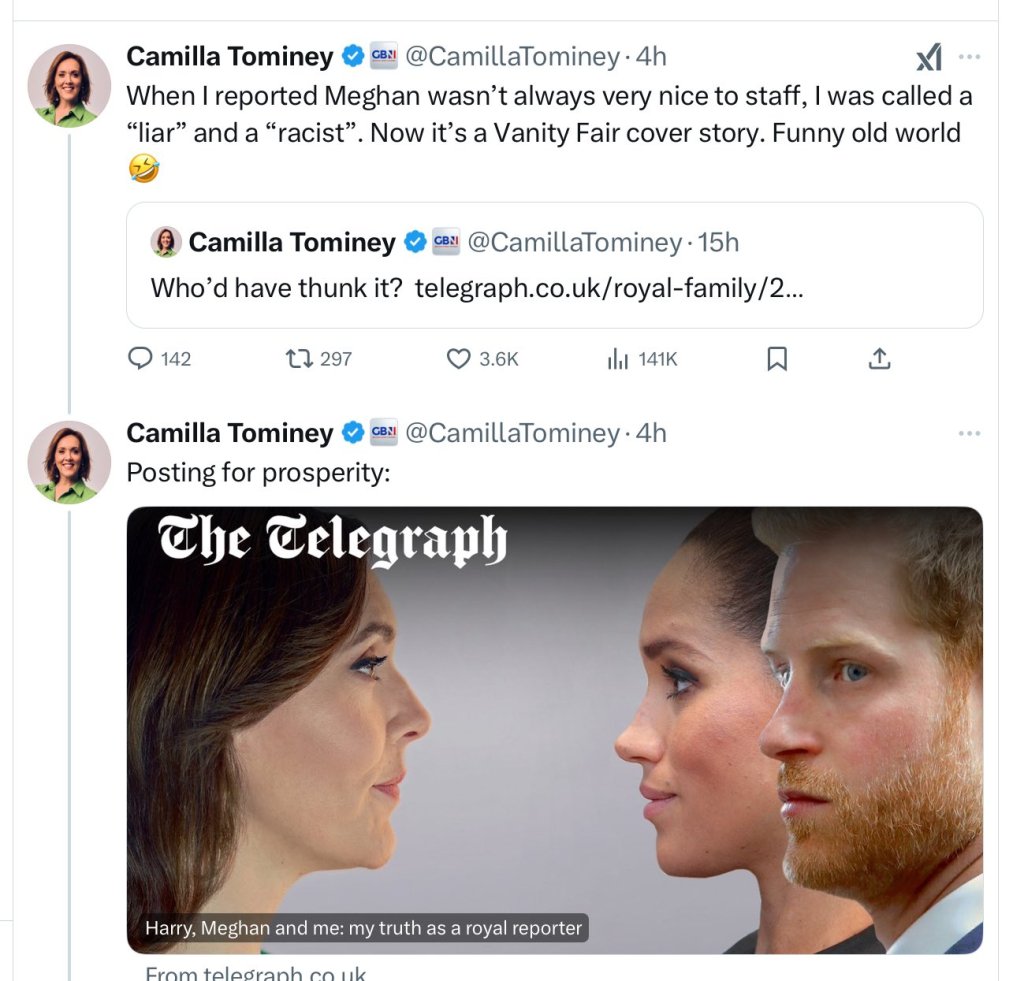The height and width of the screenshot is (981, 1024).
Task: Like the tweet about Vanity Fair
Action: (x=458, y=358)
